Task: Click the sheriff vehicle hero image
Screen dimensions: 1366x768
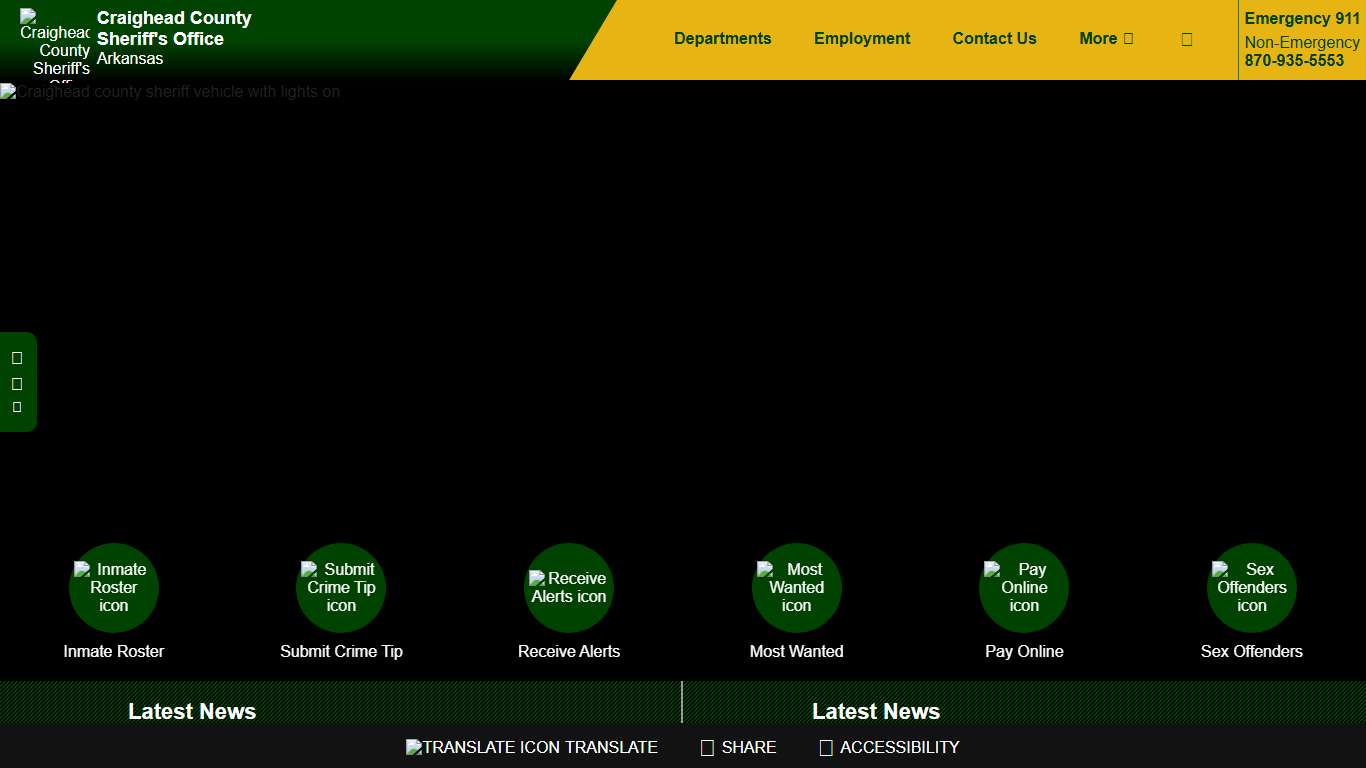Action: 683,300
